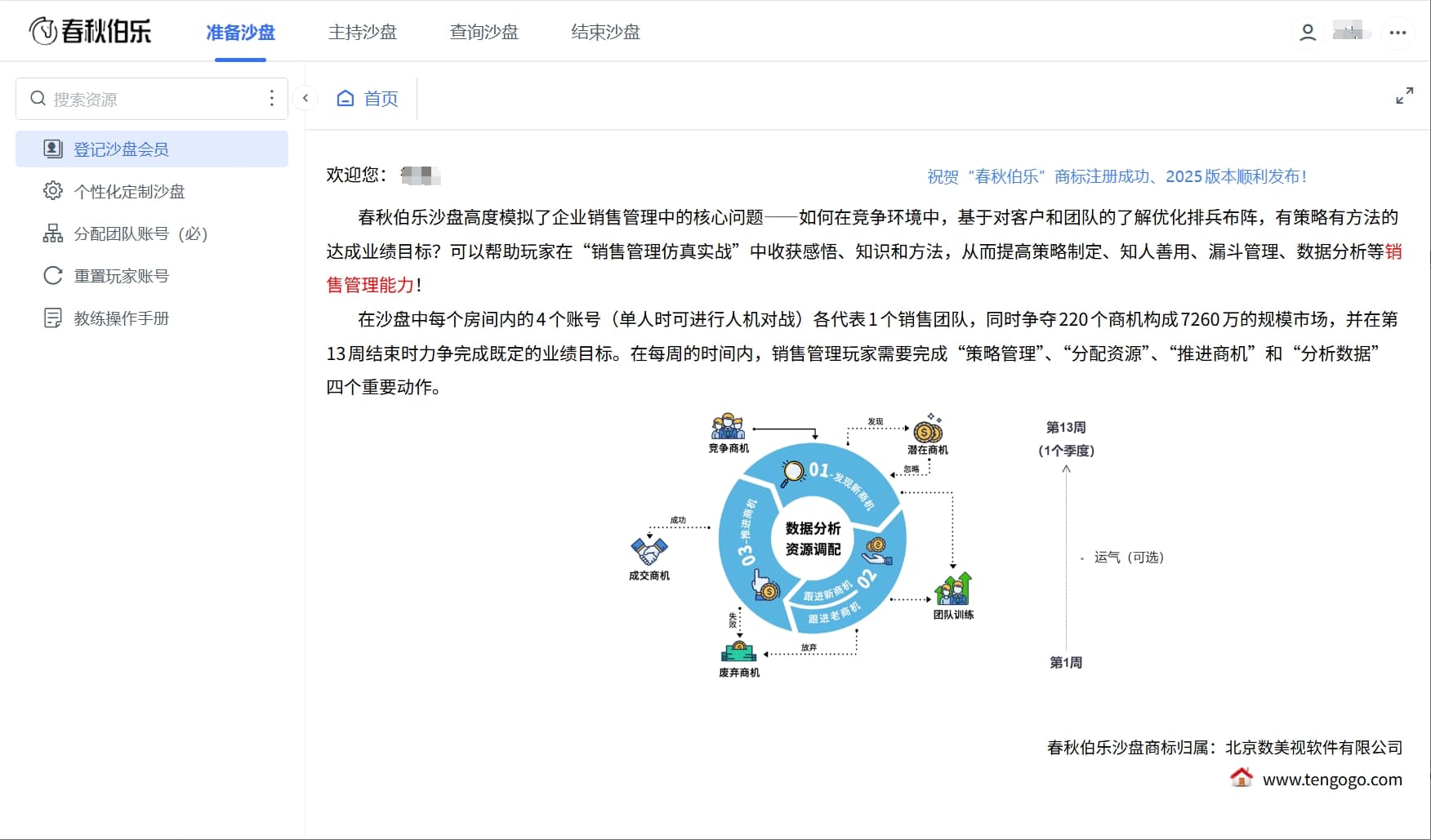Screen dimensions: 1431x840
Task: Click team hierarchy icon for 分配团队账号
Action: click(x=52, y=233)
